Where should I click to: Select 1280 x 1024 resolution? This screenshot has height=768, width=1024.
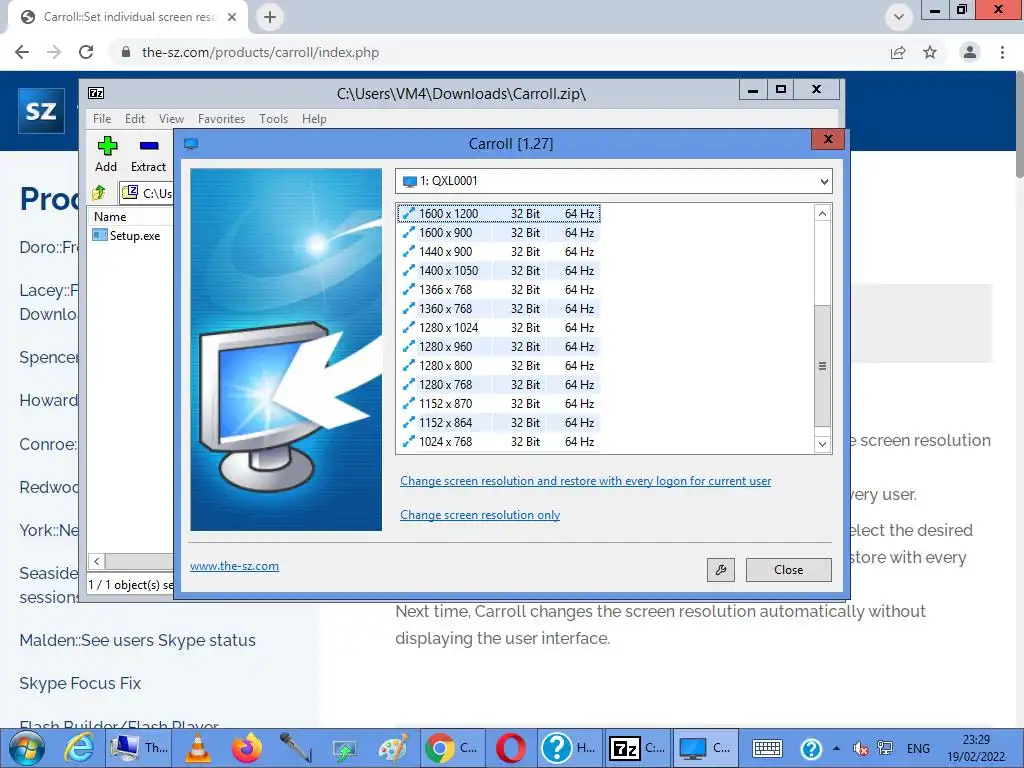point(498,327)
